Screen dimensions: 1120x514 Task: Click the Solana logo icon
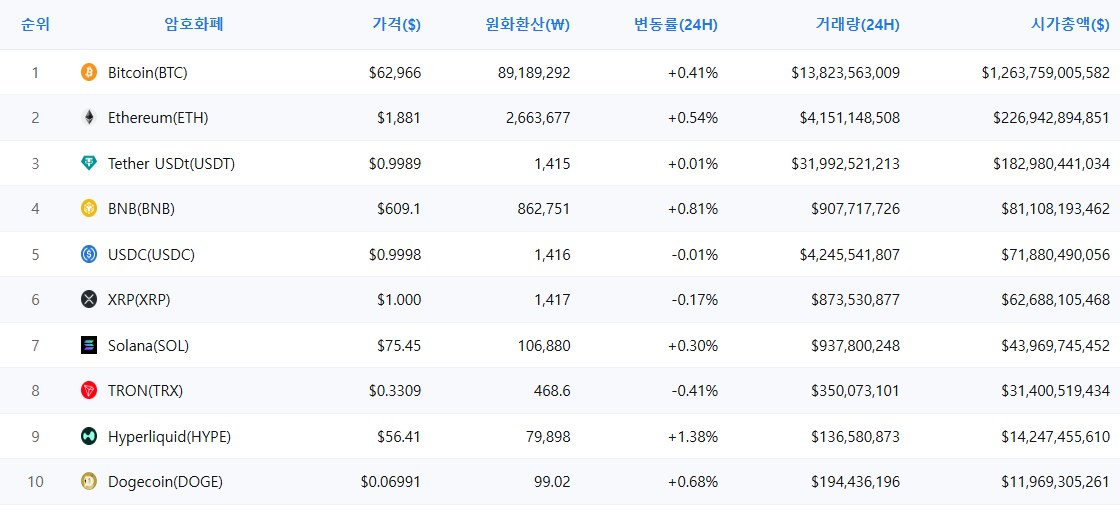point(89,346)
